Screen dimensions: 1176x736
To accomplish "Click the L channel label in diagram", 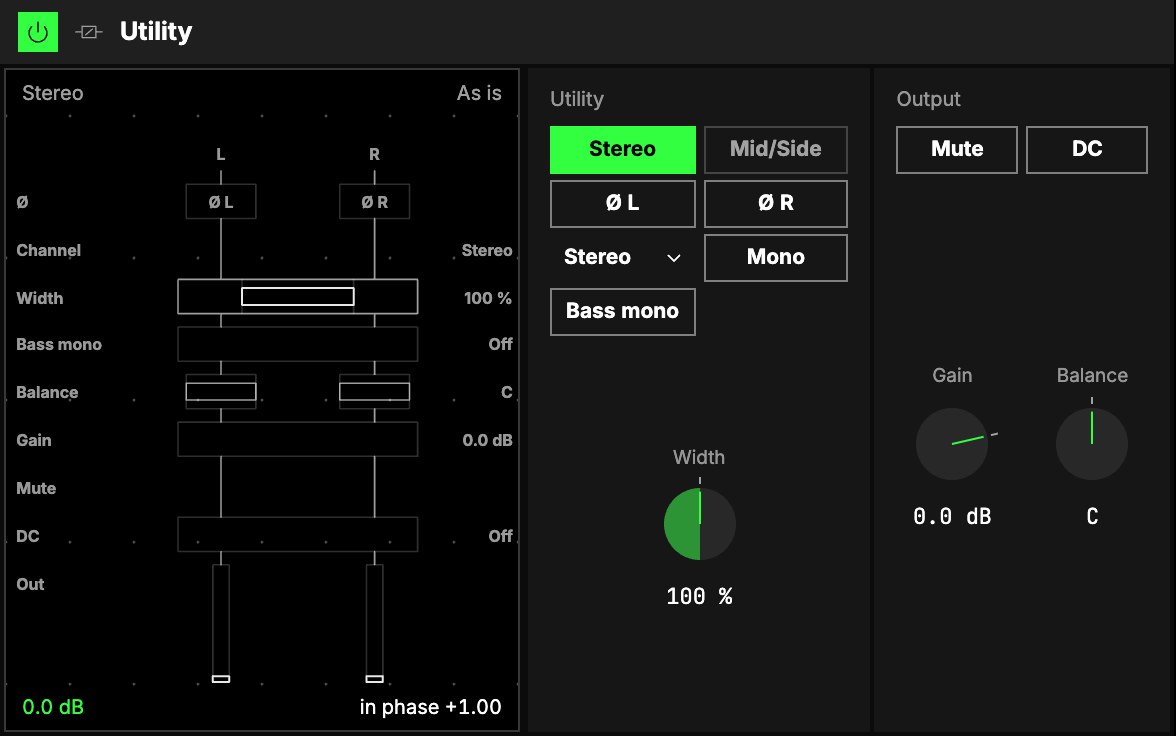I will (220, 155).
